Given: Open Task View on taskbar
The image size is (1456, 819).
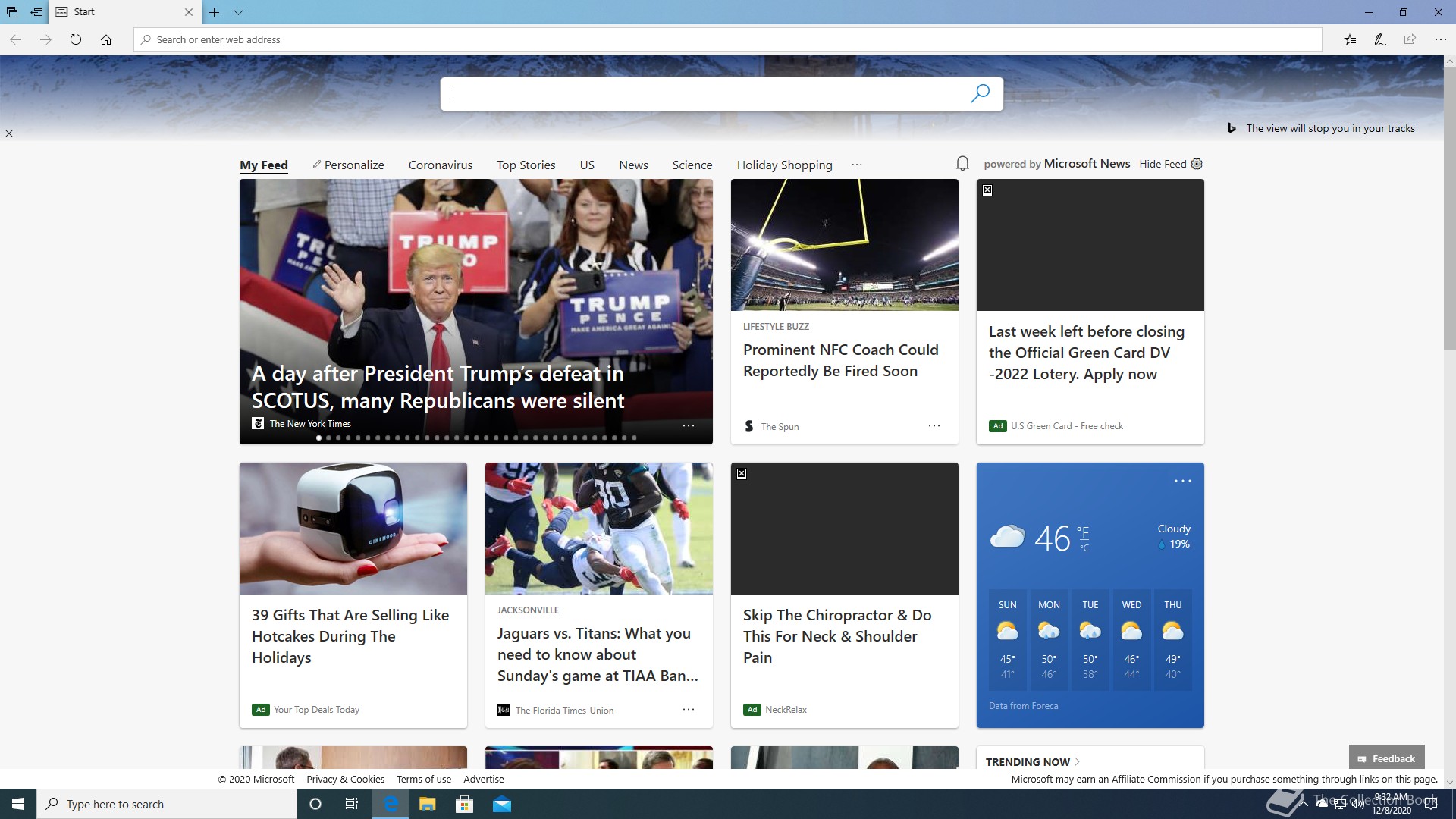Looking at the screenshot, I should click(x=352, y=804).
